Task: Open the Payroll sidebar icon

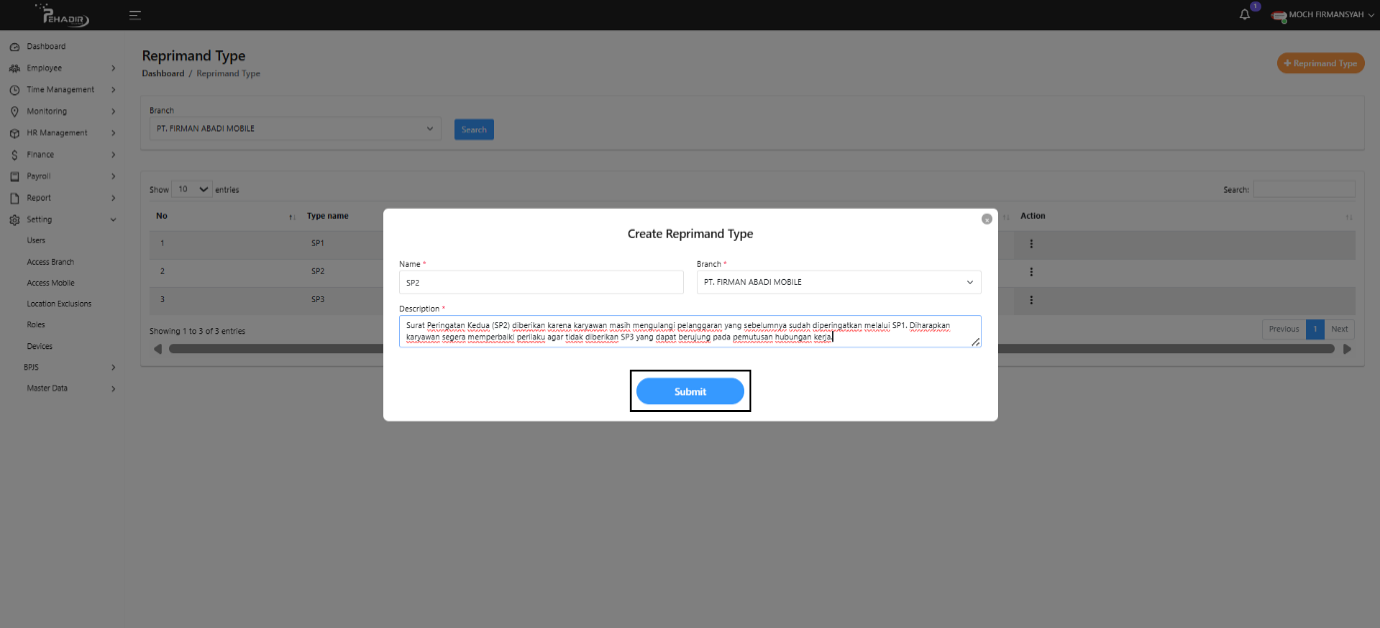Action: pos(14,175)
